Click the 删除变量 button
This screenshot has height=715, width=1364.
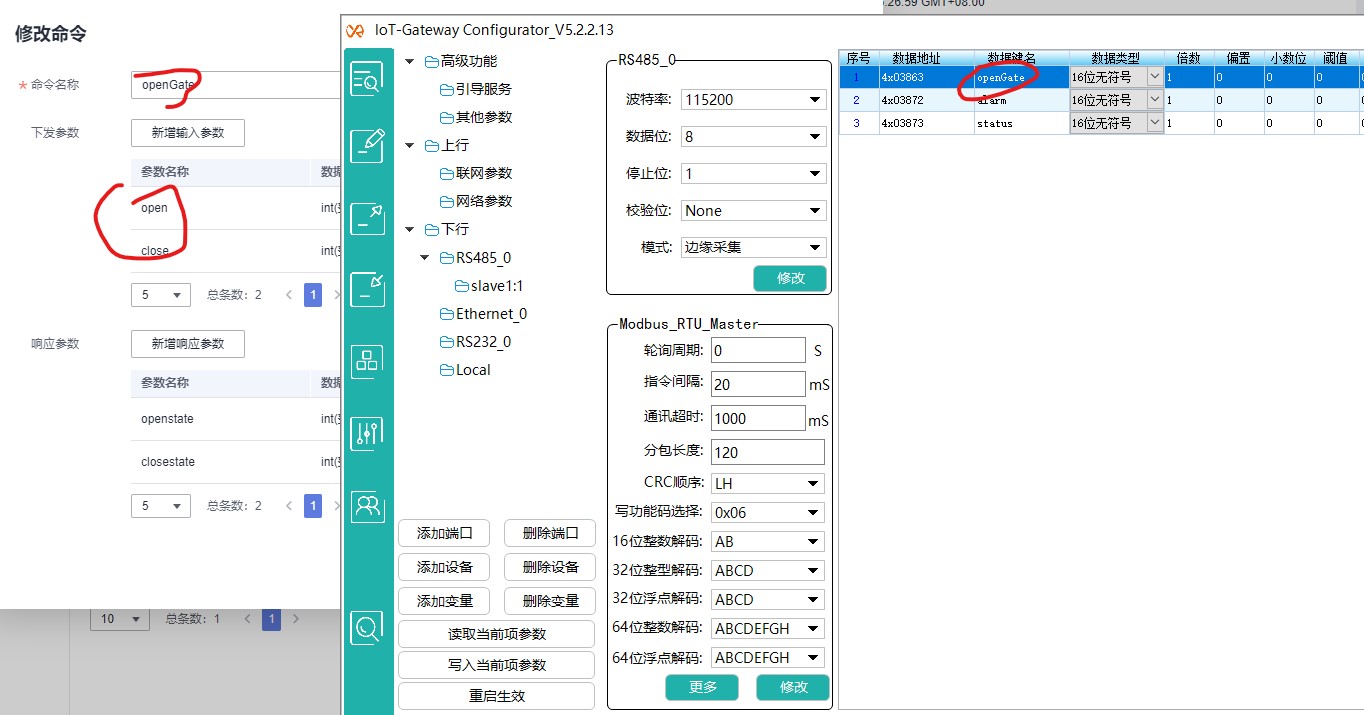tap(550, 601)
